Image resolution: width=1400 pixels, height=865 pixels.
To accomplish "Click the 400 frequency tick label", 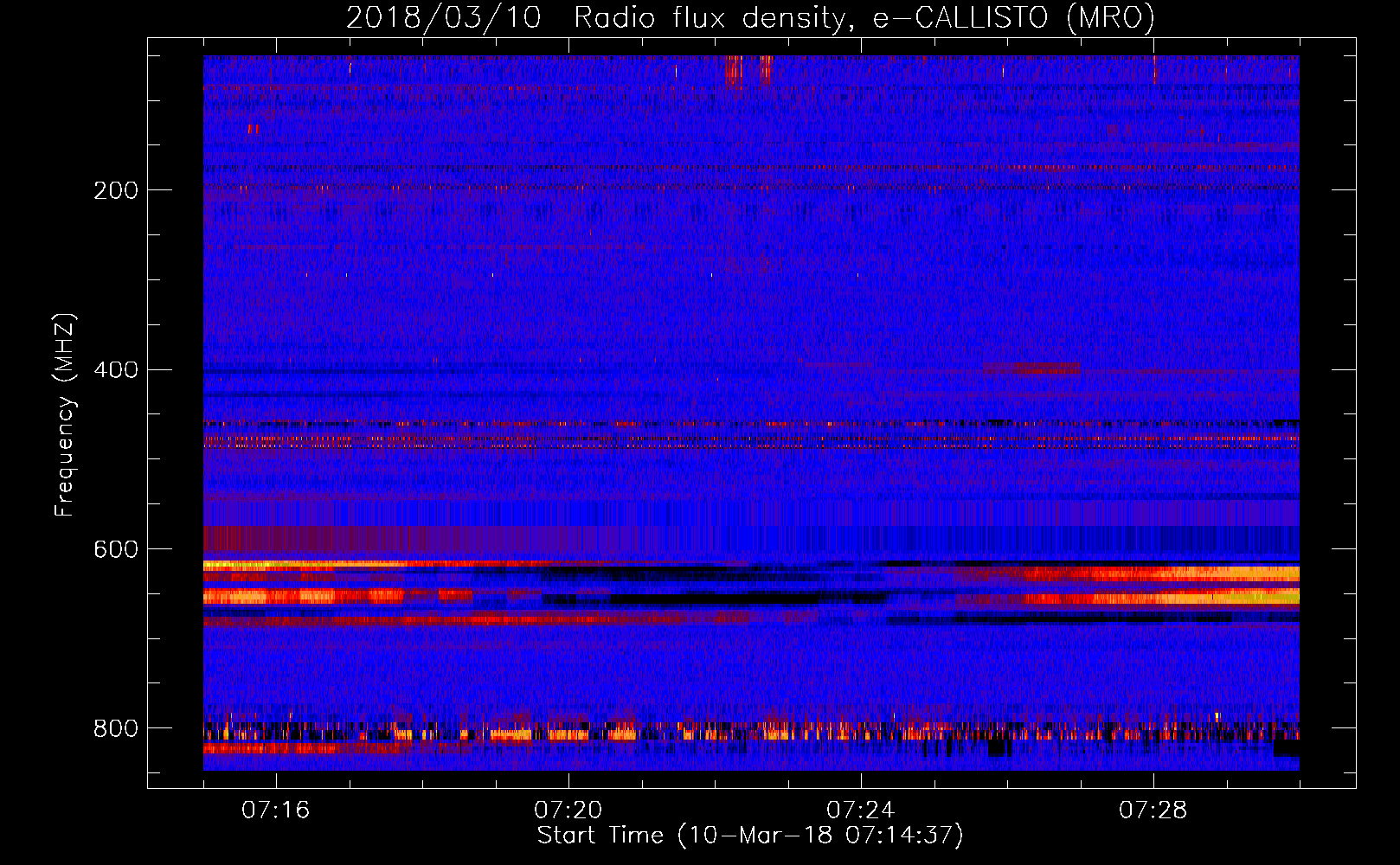I will 116,370.
